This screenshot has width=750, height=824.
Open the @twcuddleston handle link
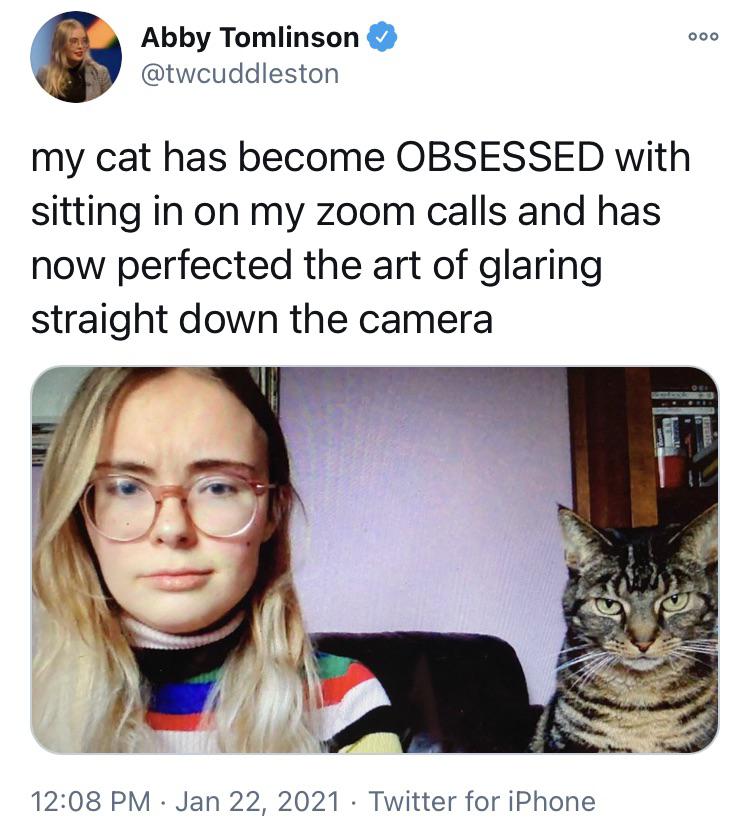pyautogui.click(x=240, y=74)
